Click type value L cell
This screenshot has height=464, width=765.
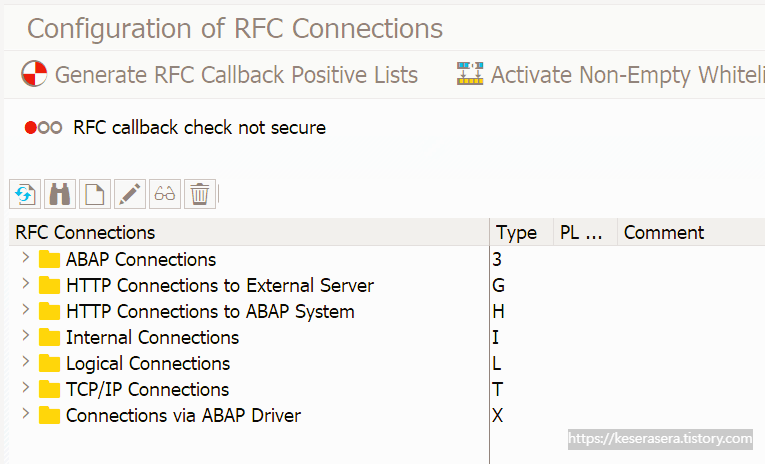pos(497,363)
